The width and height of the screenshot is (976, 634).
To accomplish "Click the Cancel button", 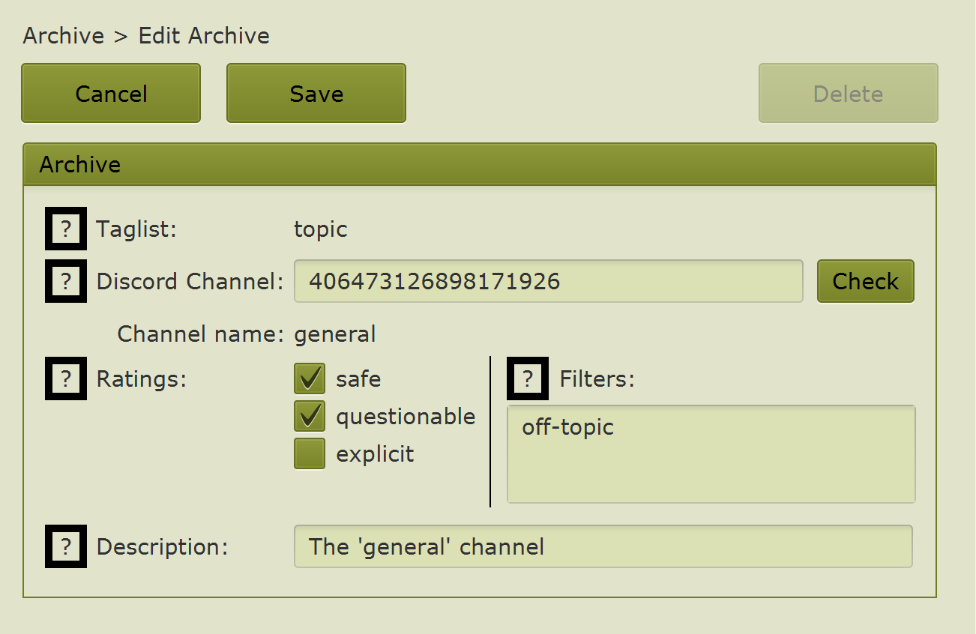I will [x=110, y=93].
